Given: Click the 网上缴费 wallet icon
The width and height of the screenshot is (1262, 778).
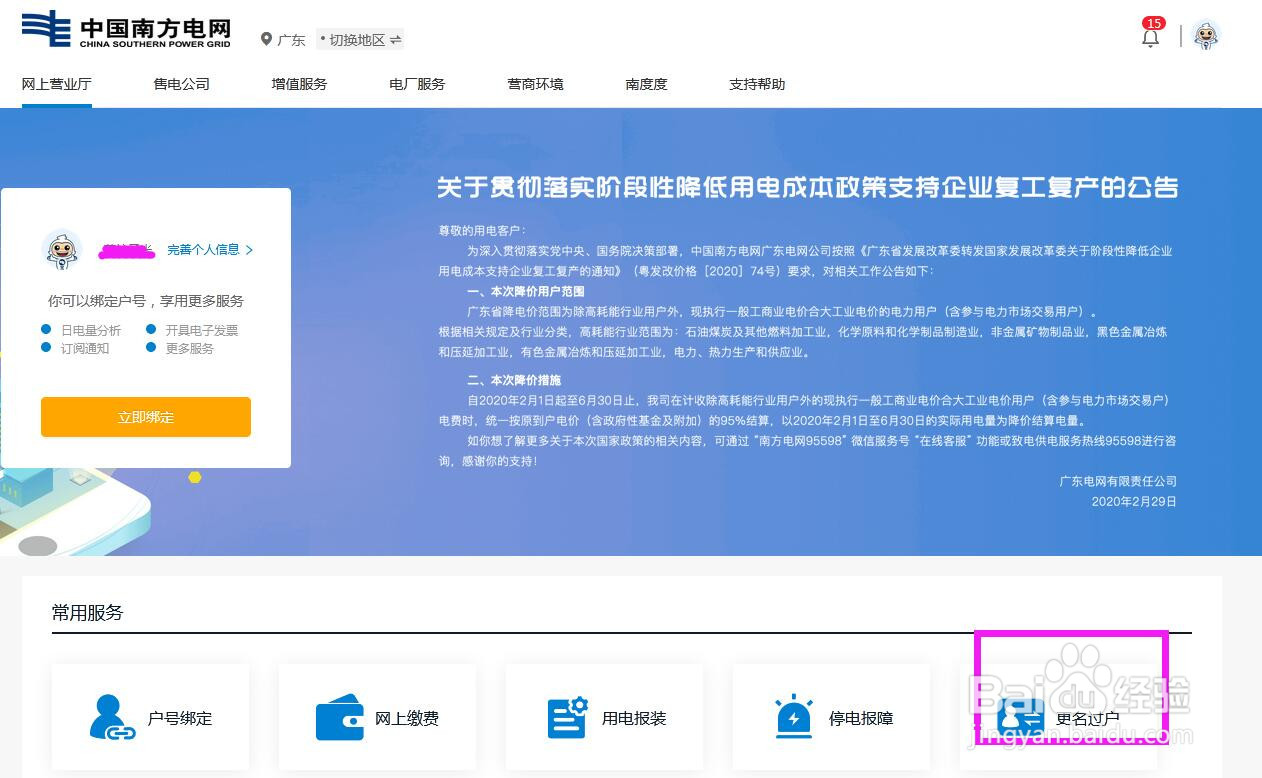Looking at the screenshot, I should click(x=339, y=717).
